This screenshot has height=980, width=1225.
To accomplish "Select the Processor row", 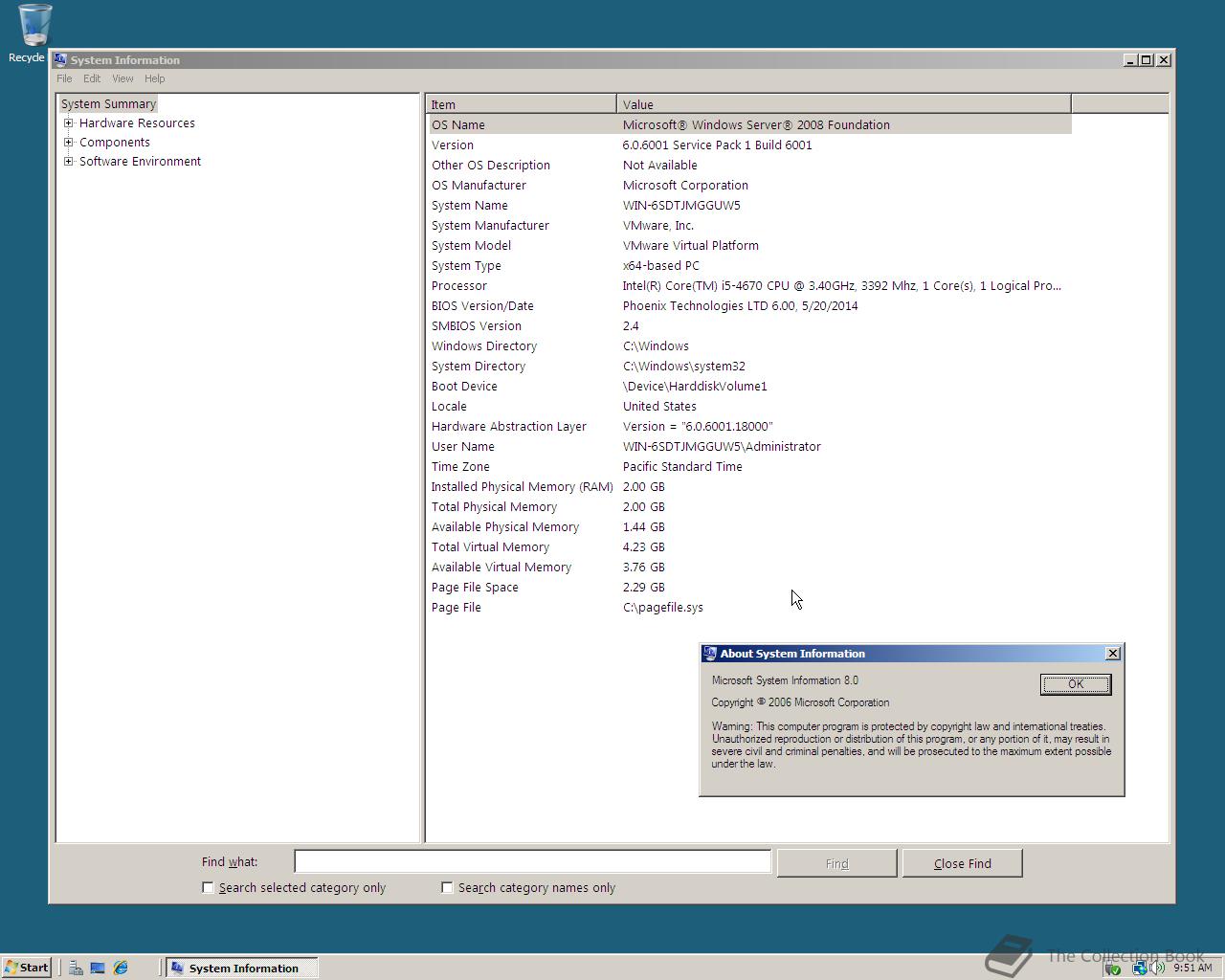I will pos(749,285).
